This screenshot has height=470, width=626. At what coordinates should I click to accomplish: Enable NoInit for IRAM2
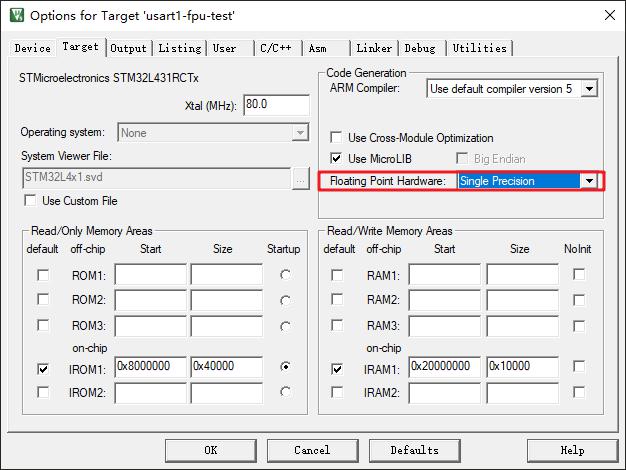578,392
